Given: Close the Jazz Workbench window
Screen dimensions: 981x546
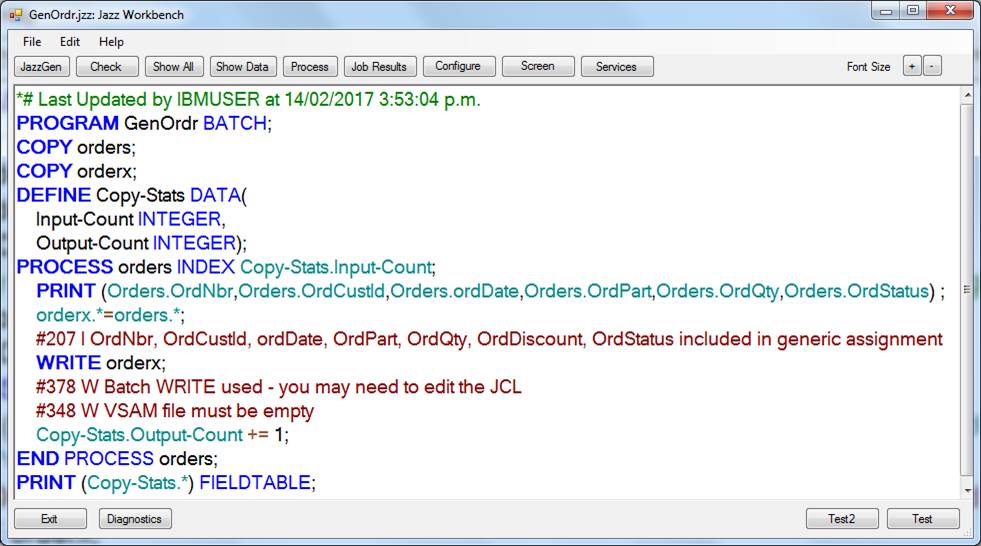Looking at the screenshot, I should [x=950, y=11].
